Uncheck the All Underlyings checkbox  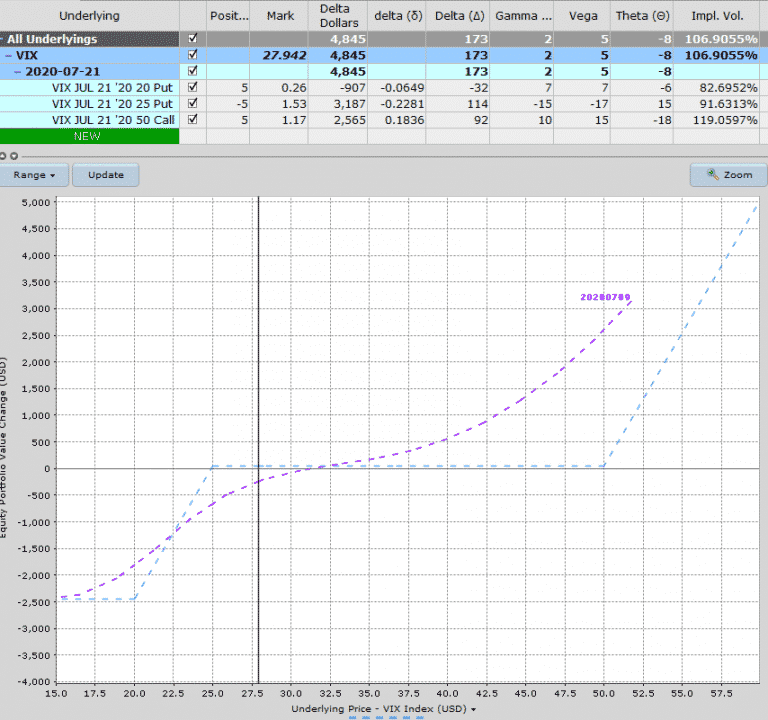coord(193,38)
